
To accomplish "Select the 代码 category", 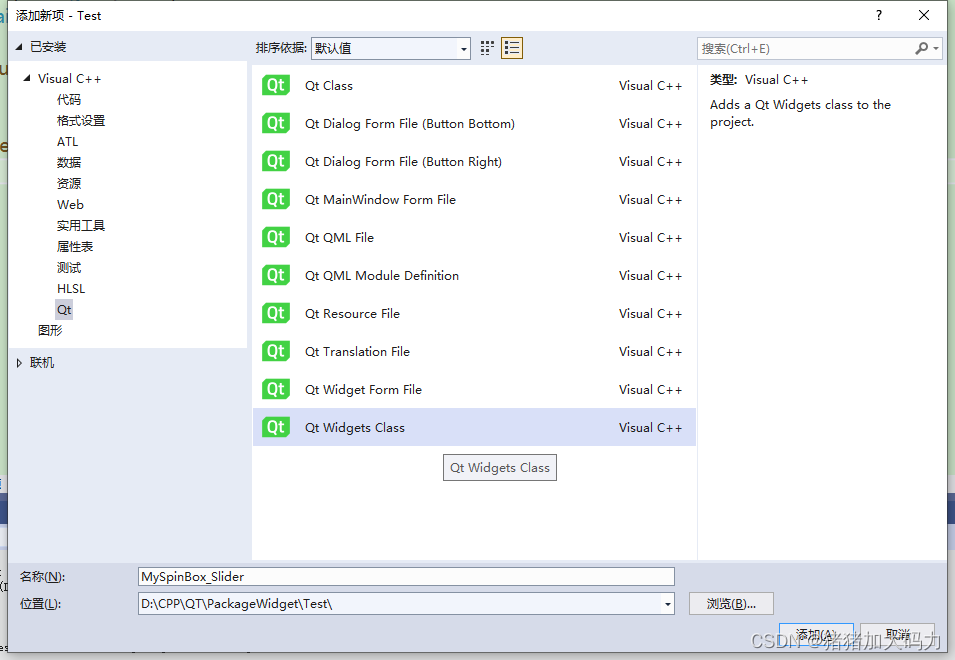I will tap(69, 99).
